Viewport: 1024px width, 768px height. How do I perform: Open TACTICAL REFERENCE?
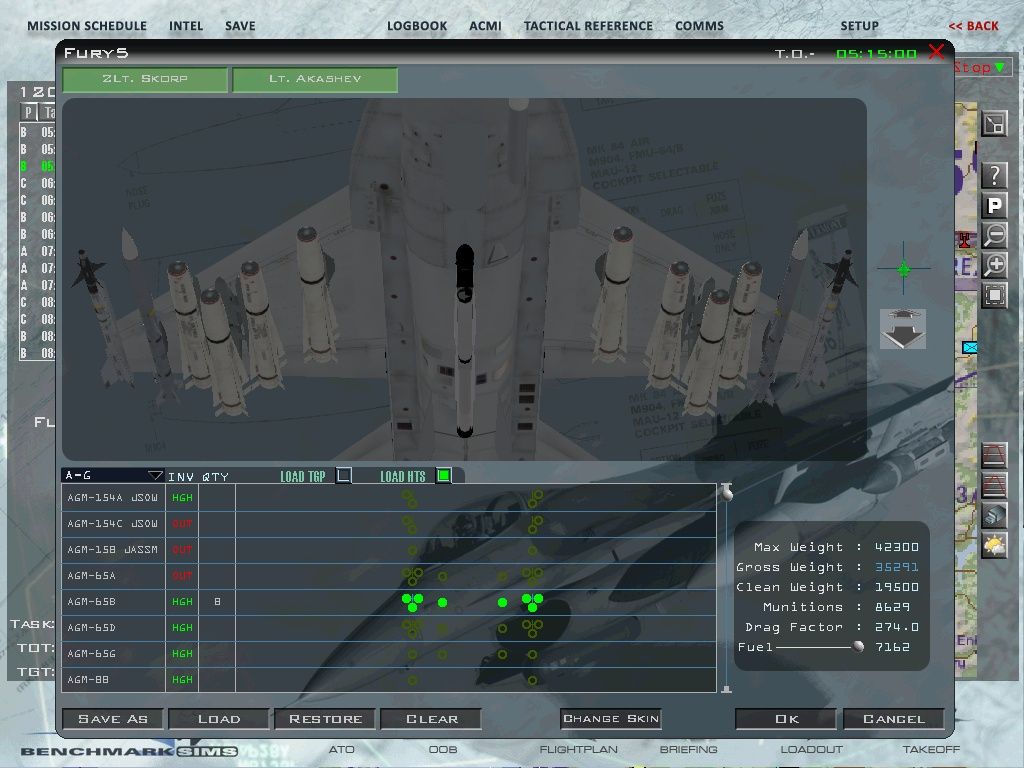[x=588, y=26]
